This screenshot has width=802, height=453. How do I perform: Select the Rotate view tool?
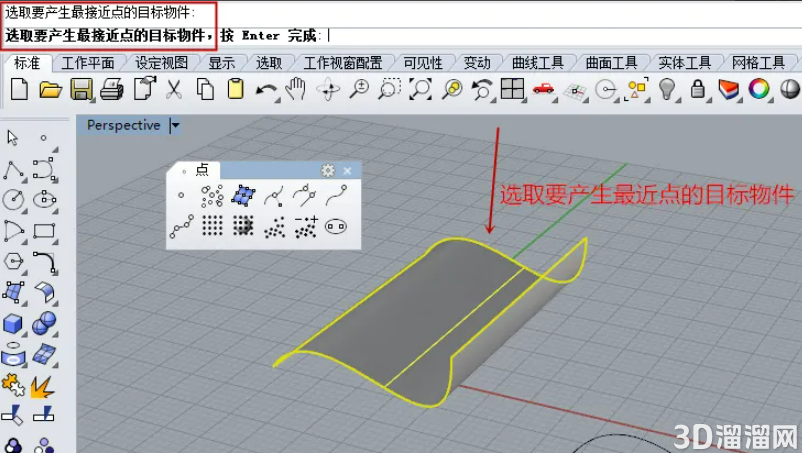pos(328,89)
